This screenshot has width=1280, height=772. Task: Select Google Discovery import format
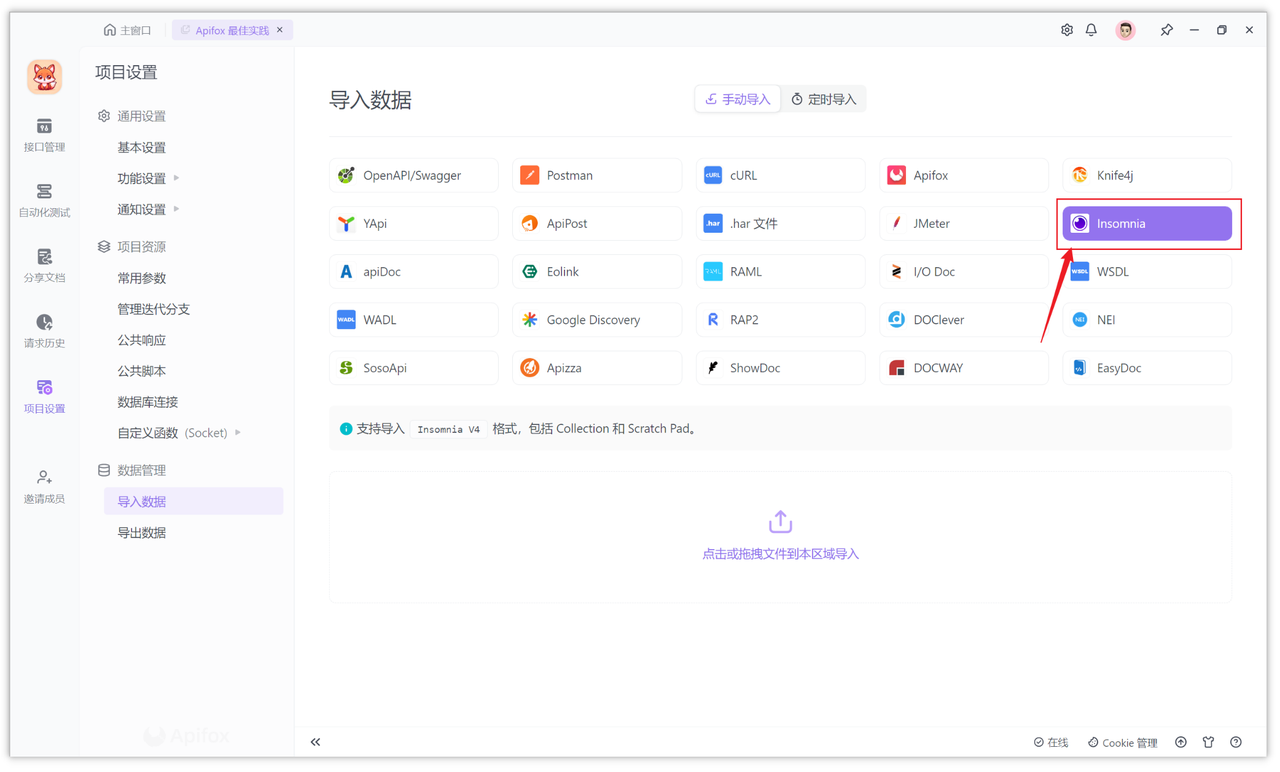[597, 319]
